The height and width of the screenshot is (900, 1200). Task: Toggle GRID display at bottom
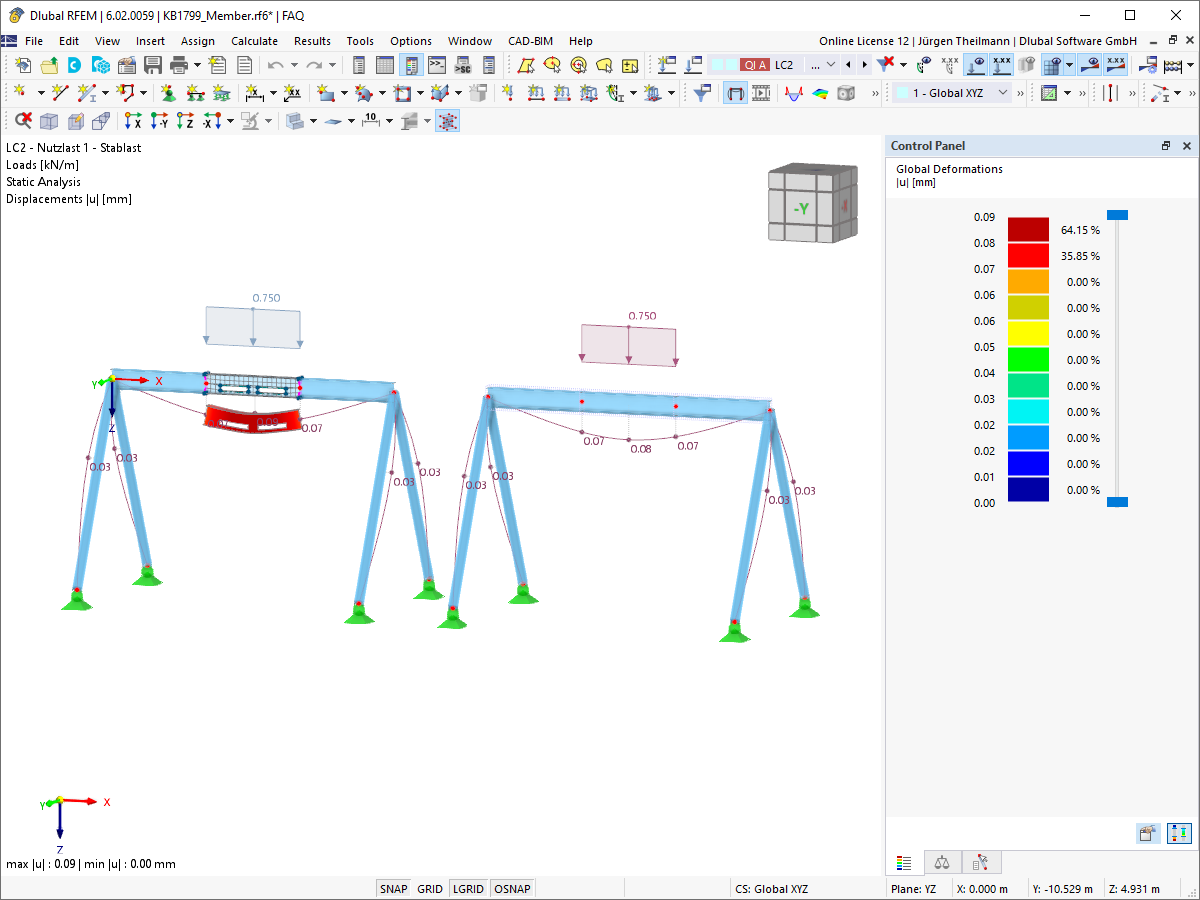(x=430, y=888)
